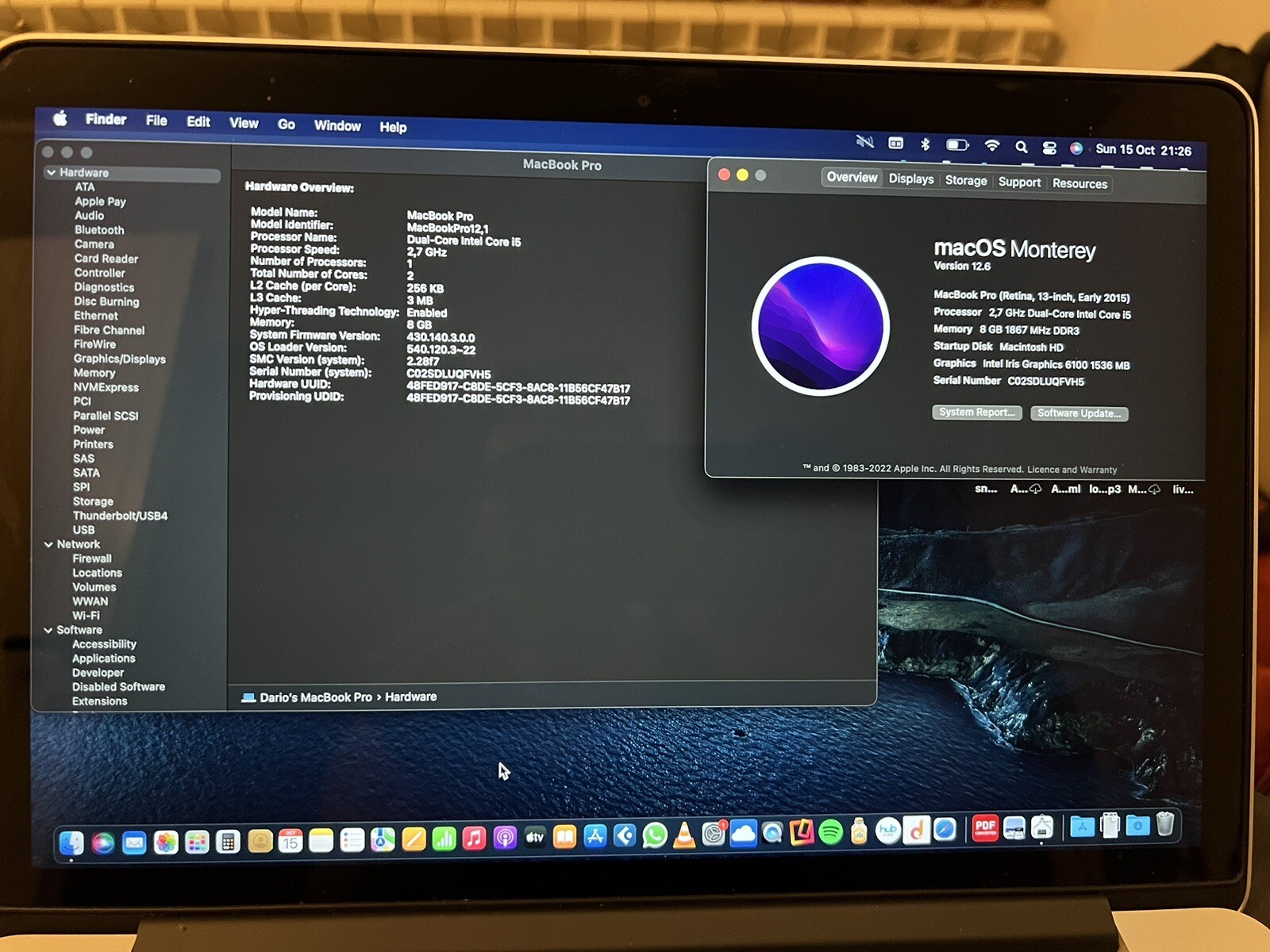
Task: Select the Overview tab
Action: [x=852, y=178]
